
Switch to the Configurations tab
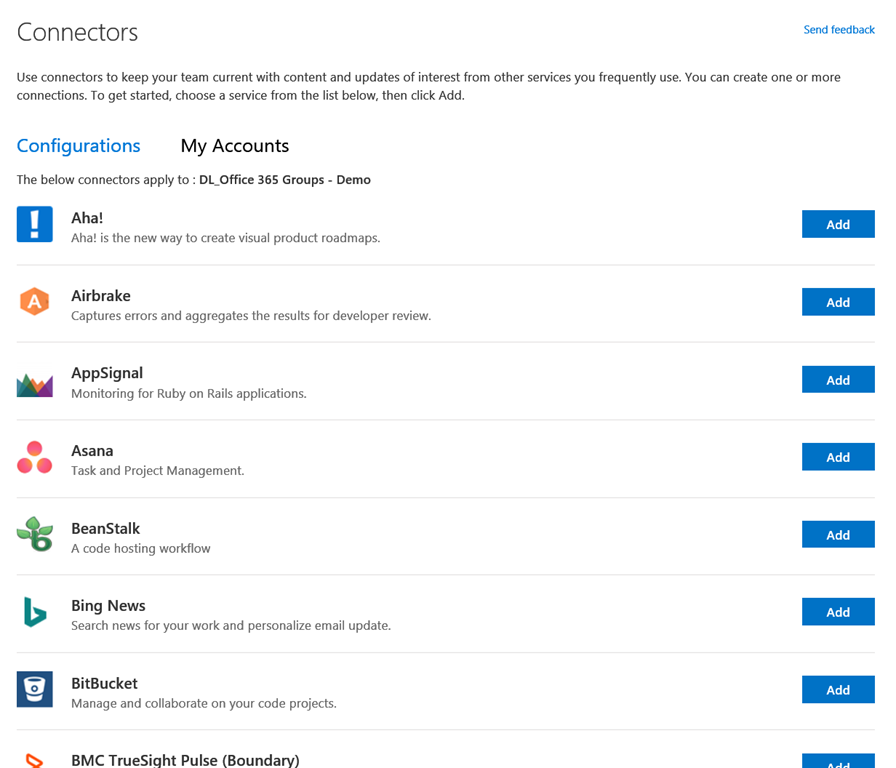click(78, 146)
